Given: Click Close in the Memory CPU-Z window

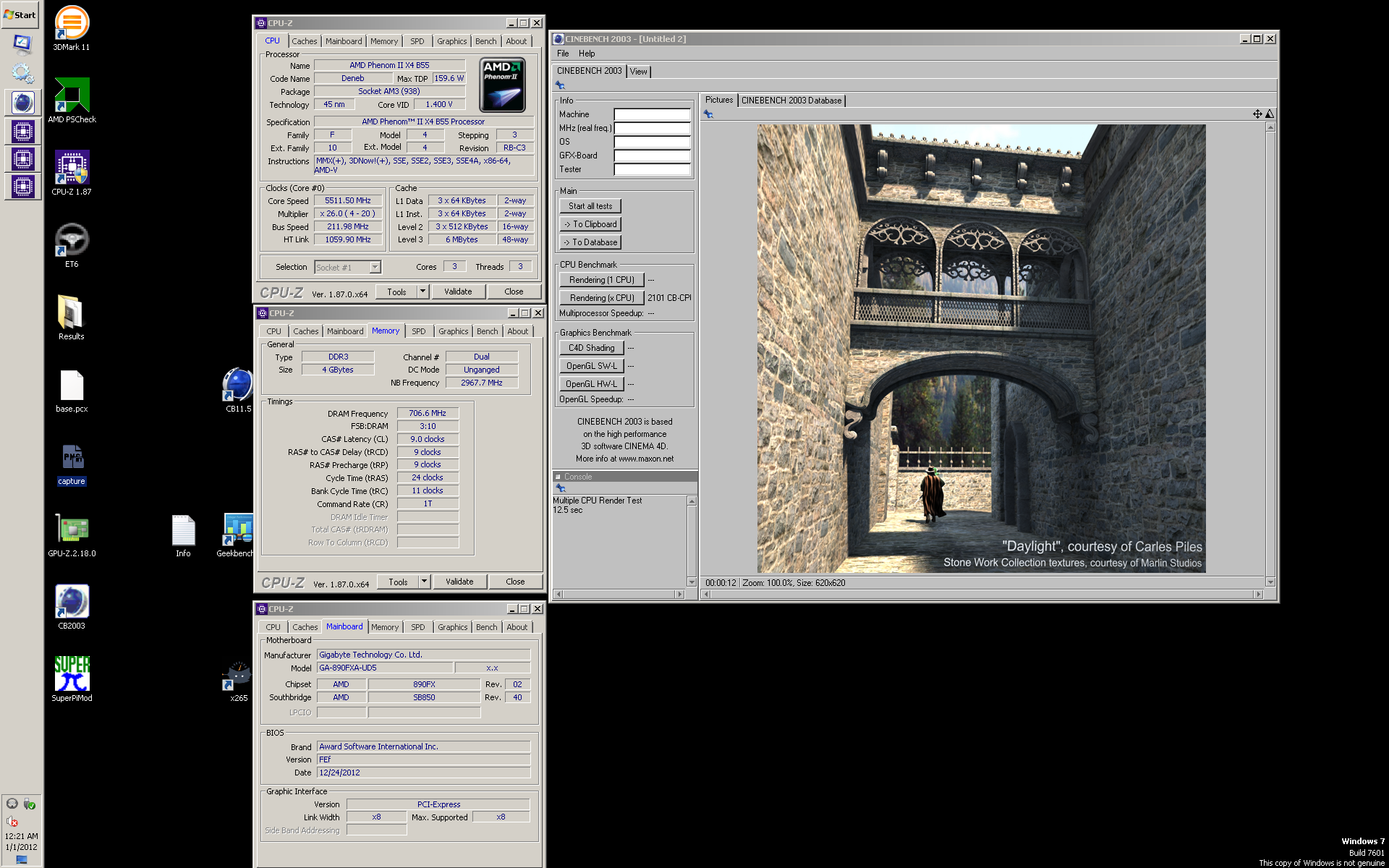Looking at the screenshot, I should (516, 582).
